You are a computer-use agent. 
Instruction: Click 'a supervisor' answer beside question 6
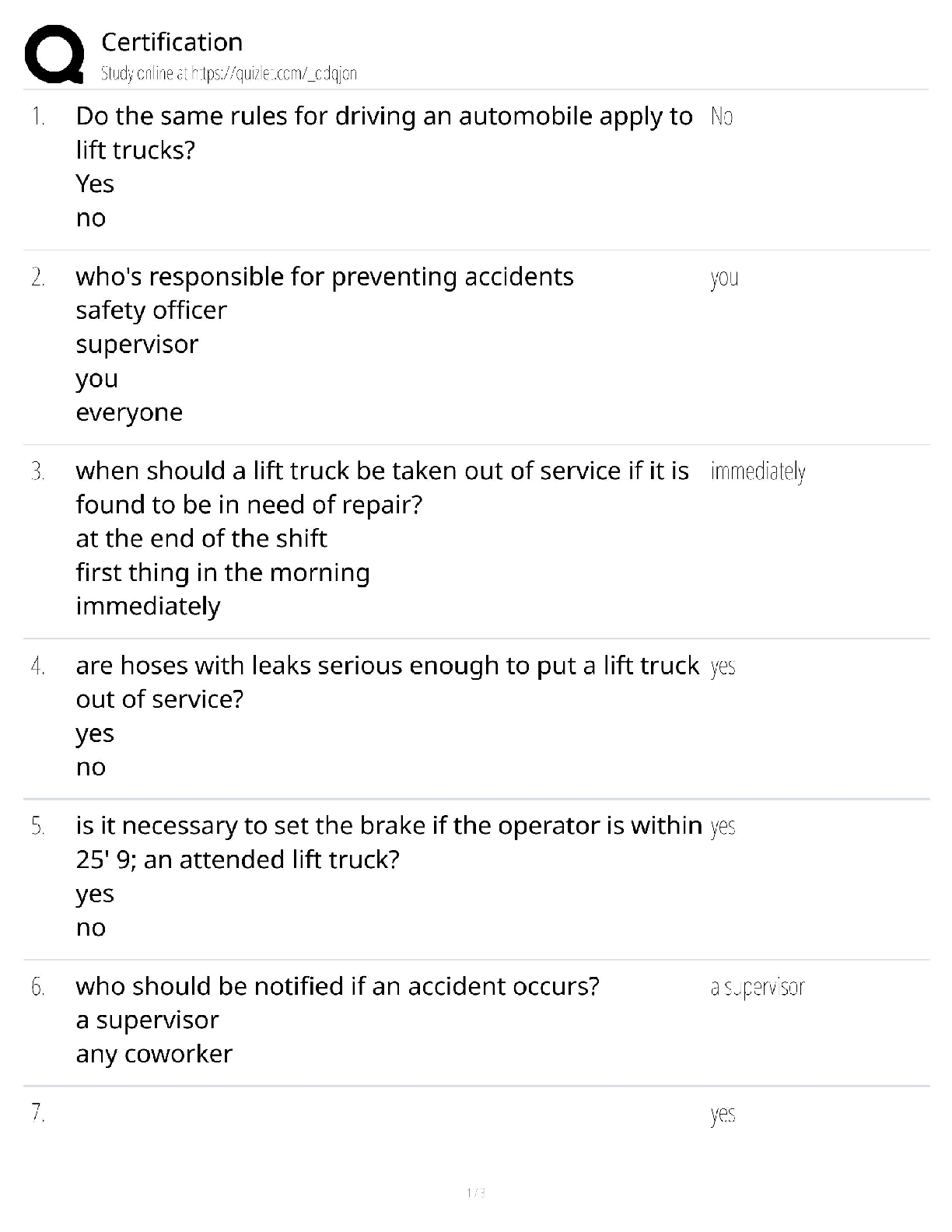(757, 987)
